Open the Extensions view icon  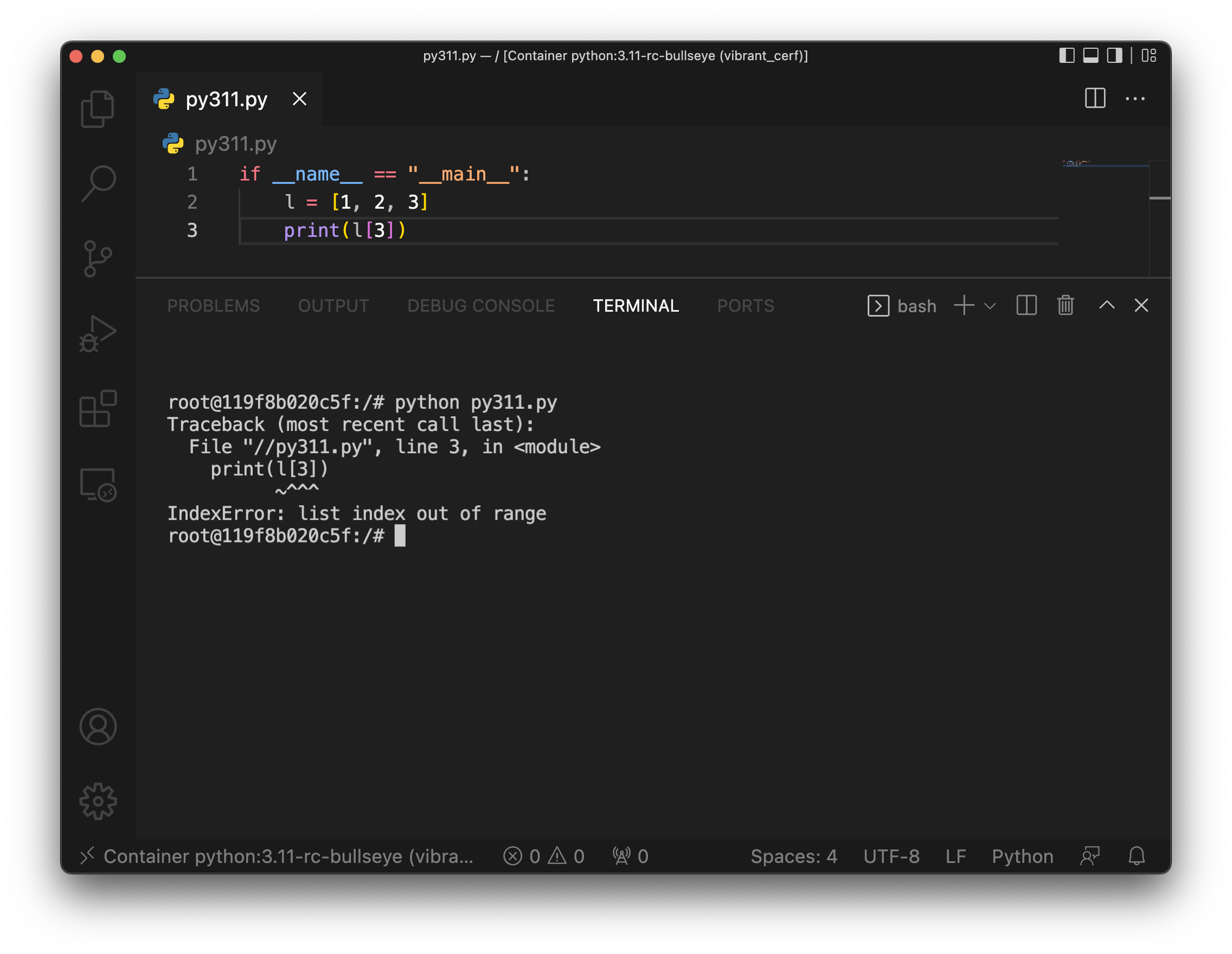[x=98, y=409]
